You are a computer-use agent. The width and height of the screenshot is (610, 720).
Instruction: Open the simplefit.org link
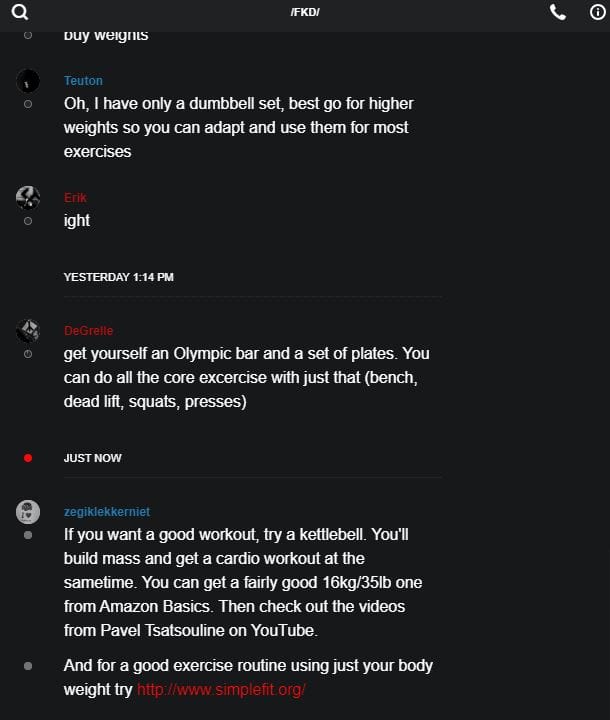[221, 690]
